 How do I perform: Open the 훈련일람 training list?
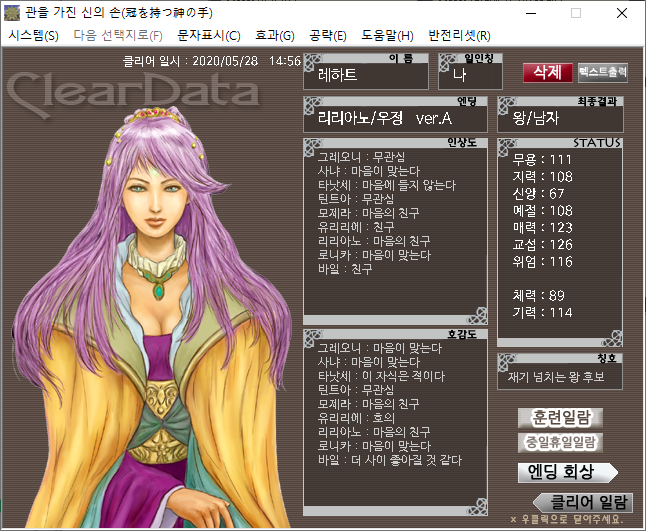click(x=560, y=418)
